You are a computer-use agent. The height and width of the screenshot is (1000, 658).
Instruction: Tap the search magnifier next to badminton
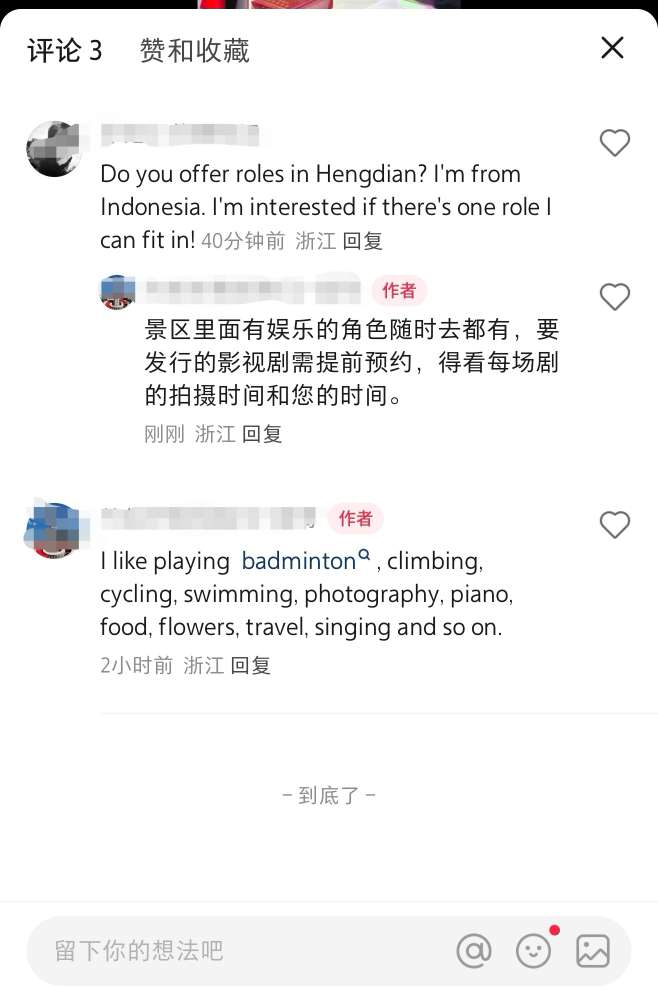pos(364,555)
